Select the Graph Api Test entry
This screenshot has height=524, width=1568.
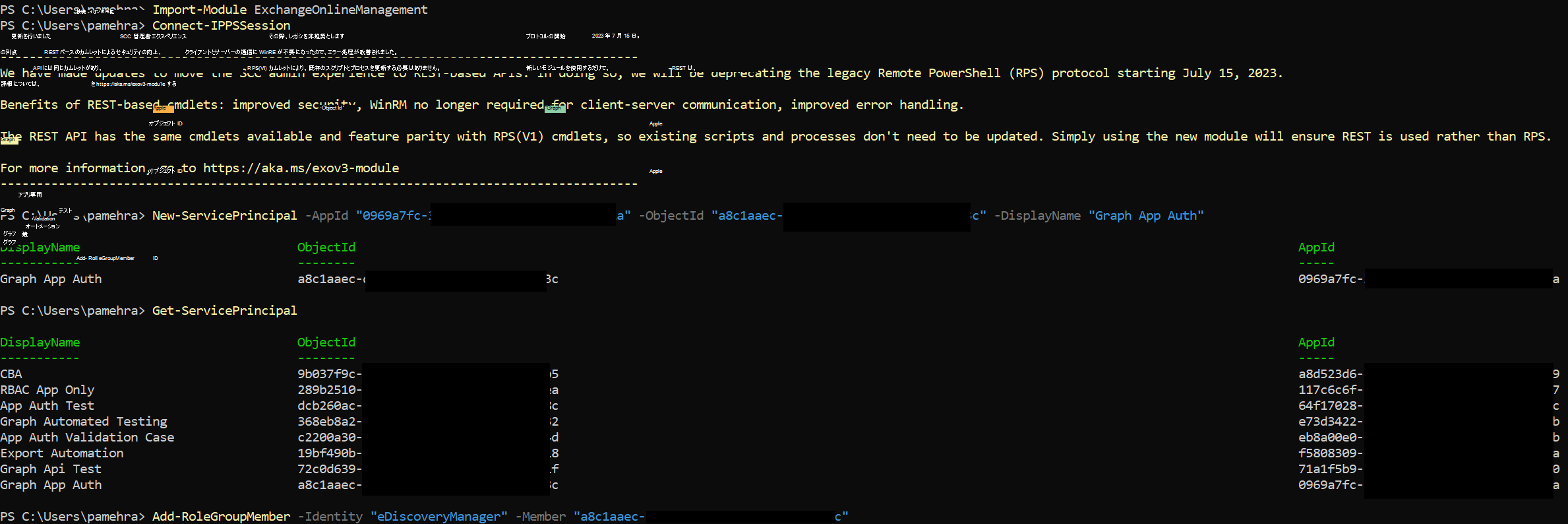[51, 469]
